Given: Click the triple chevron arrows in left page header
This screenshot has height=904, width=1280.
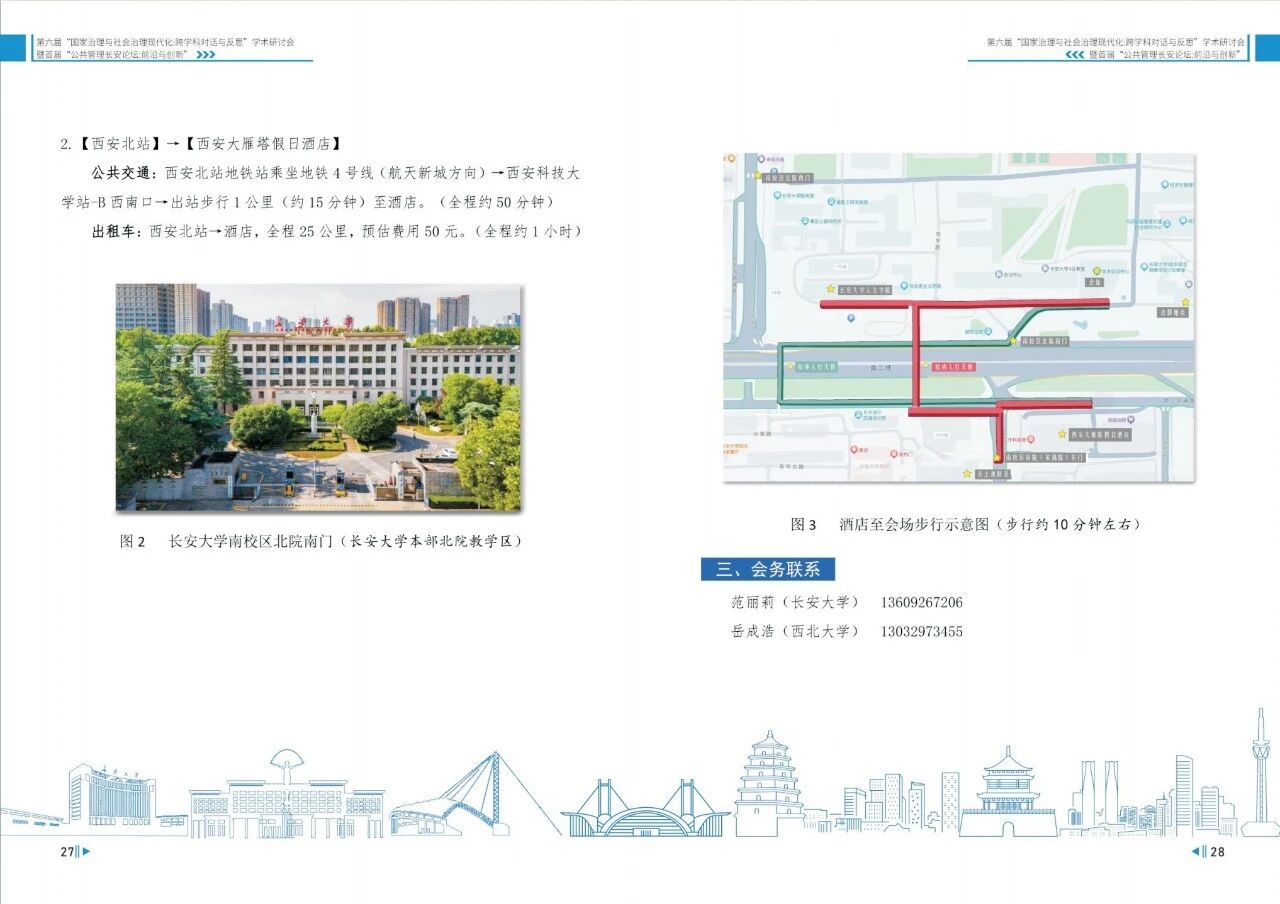Looking at the screenshot, I should point(206,55).
